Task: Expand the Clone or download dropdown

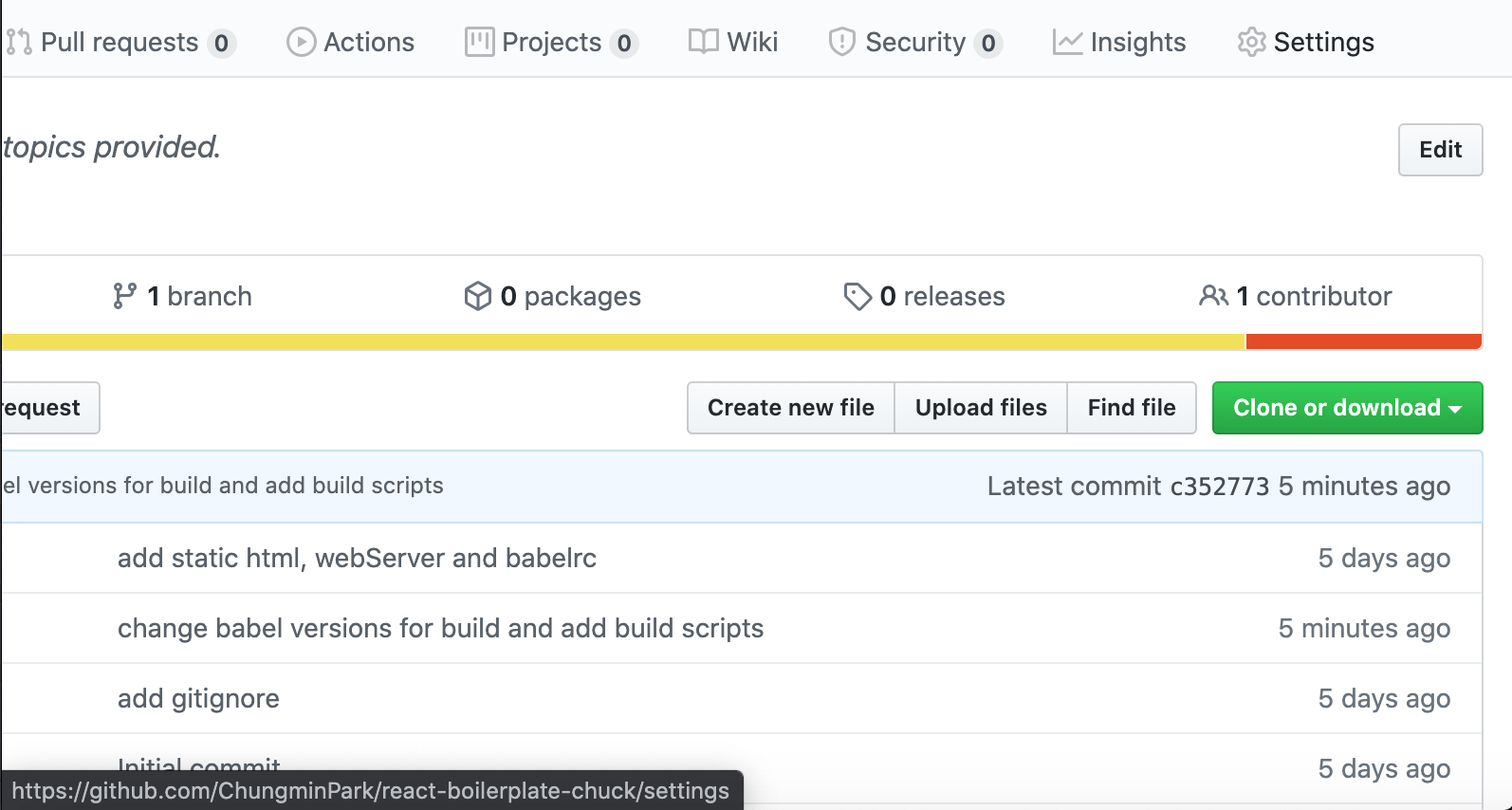Action: (x=1347, y=408)
